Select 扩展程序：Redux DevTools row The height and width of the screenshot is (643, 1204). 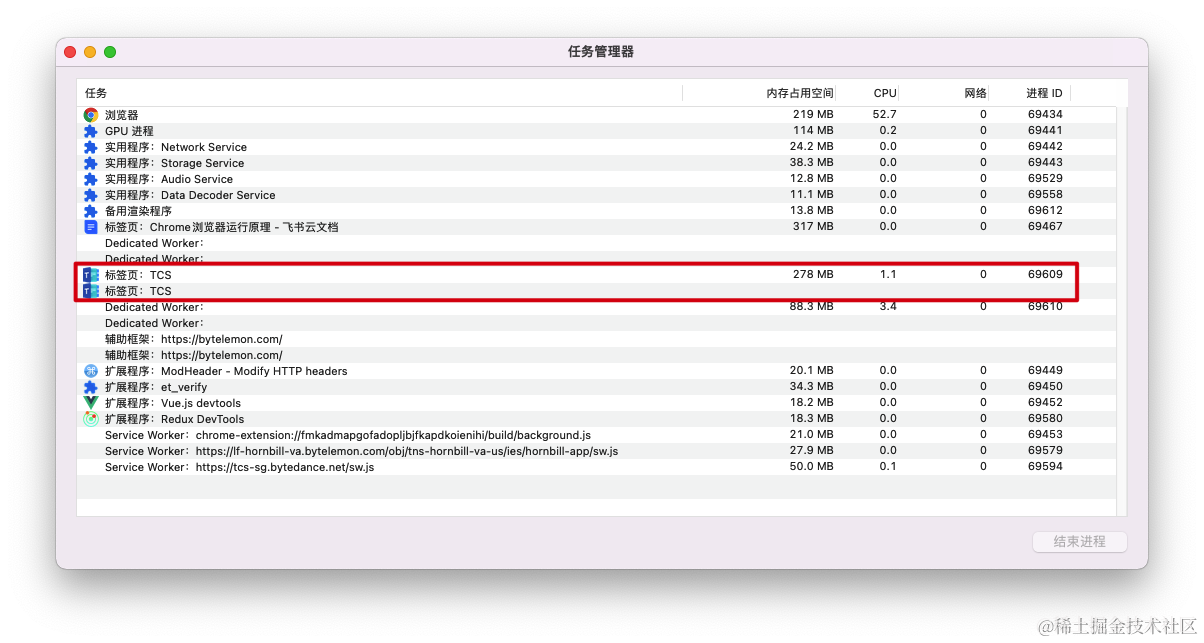pyautogui.click(x=596, y=419)
